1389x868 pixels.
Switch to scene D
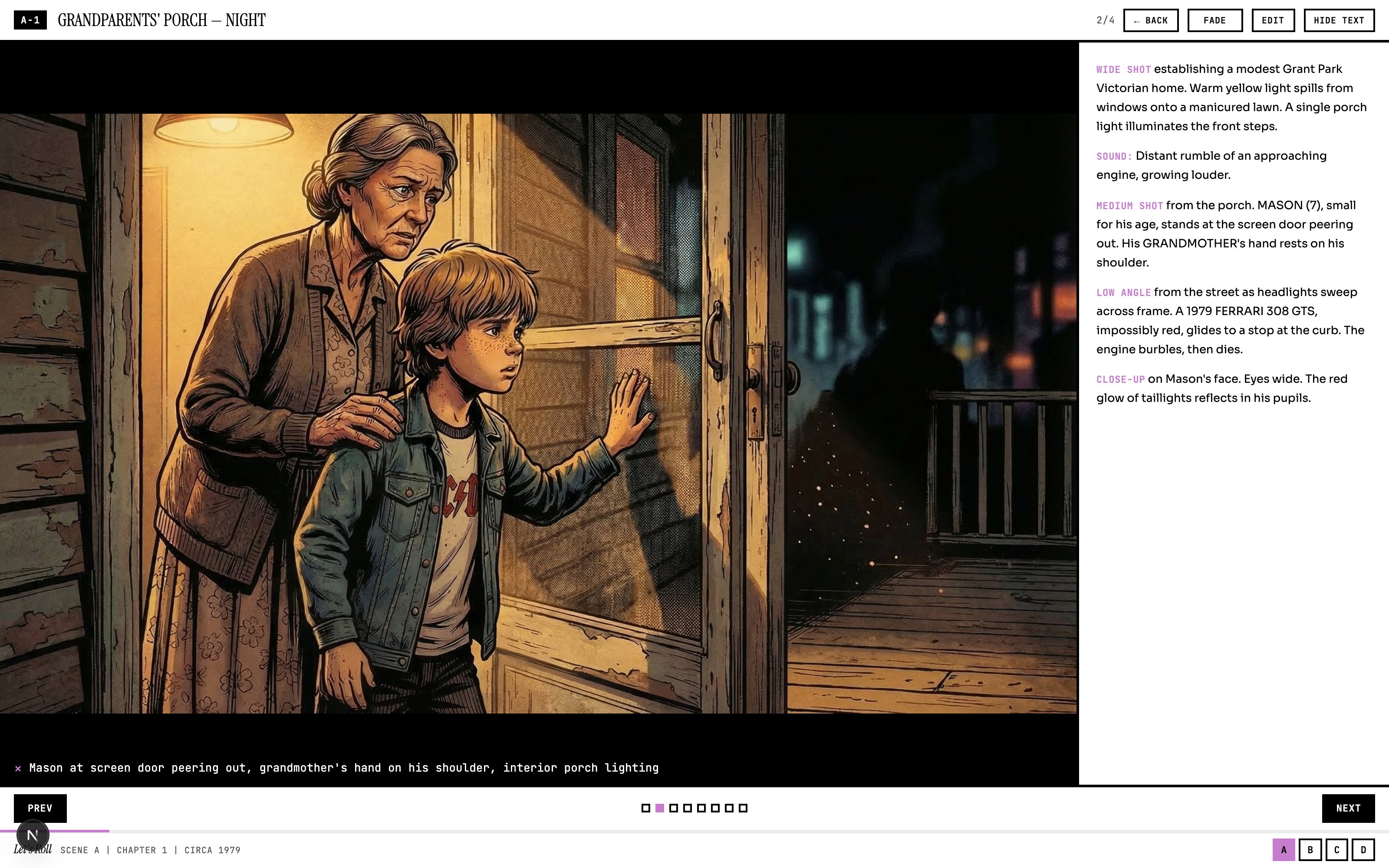point(1363,850)
